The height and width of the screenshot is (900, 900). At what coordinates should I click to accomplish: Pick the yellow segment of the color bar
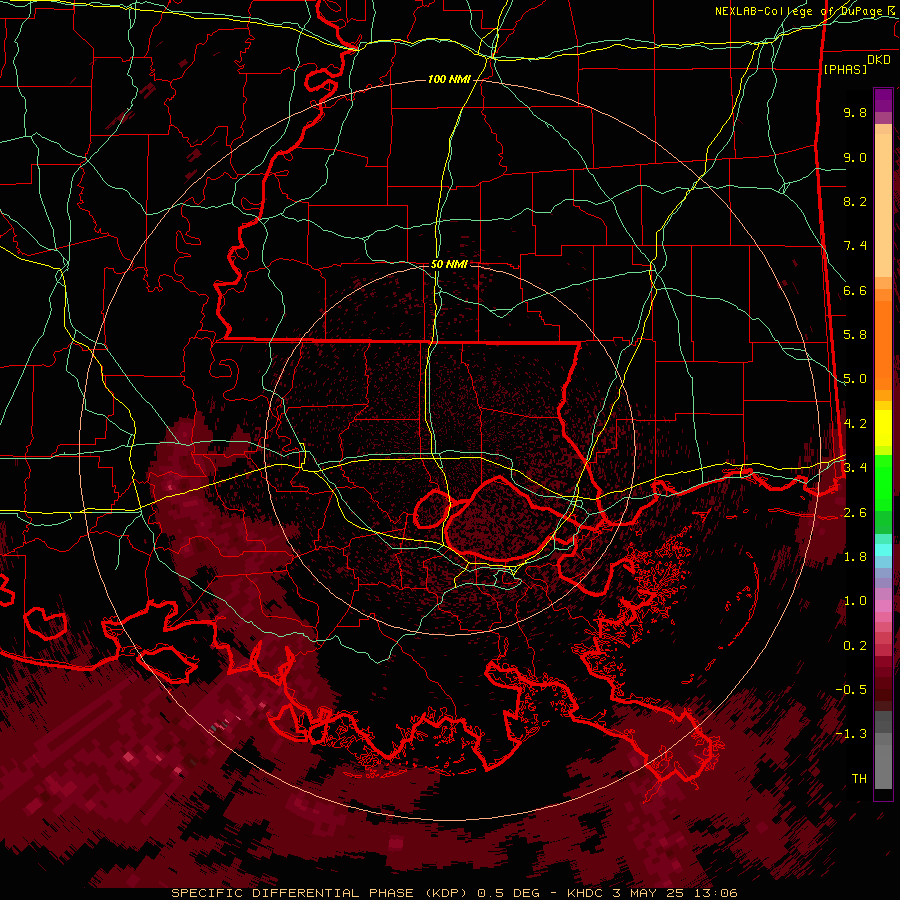[883, 428]
